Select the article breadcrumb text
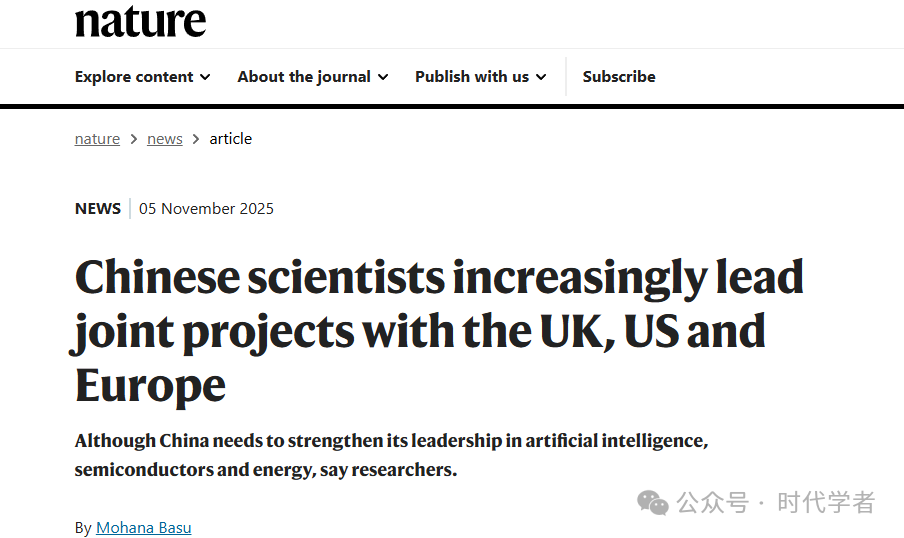Viewport: 904px width, 538px height. pos(230,139)
